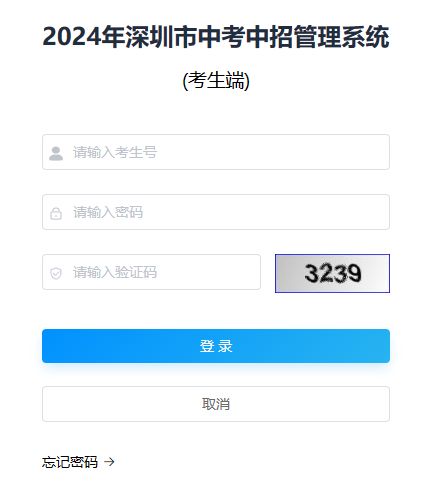
Task: Open the 忘记密码 link
Action: pyautogui.click(x=70, y=462)
